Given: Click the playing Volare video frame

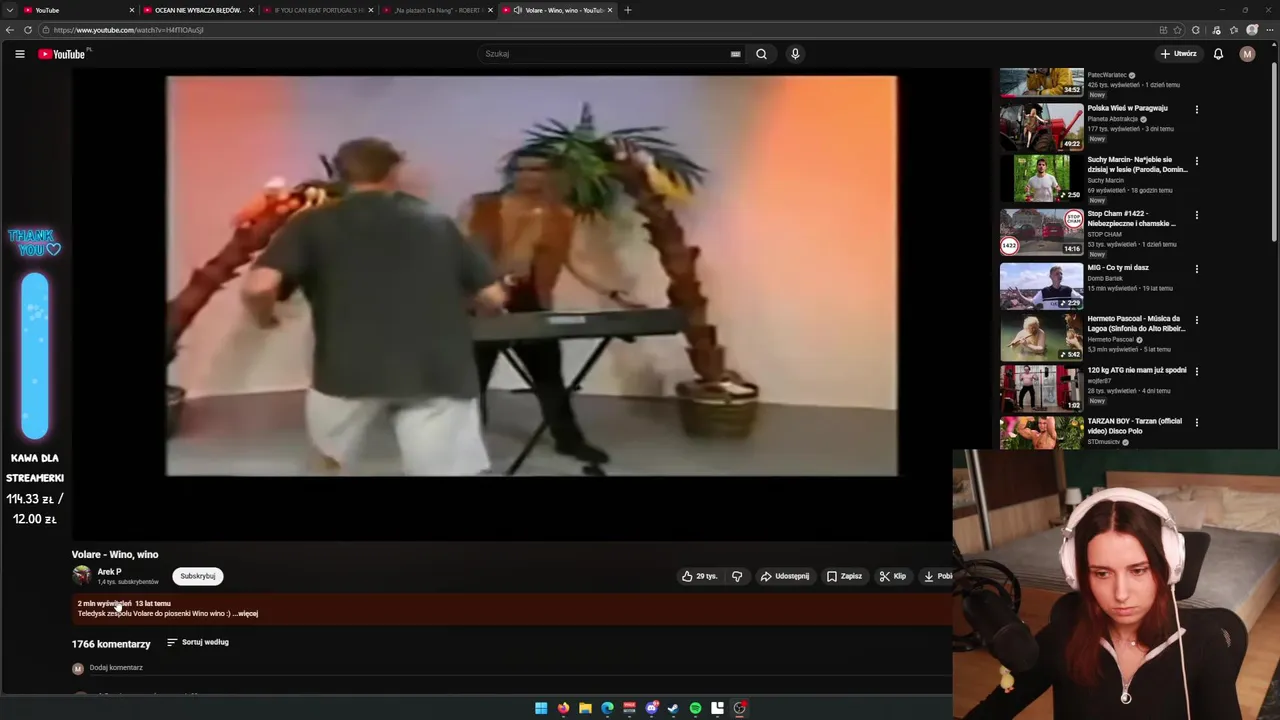Looking at the screenshot, I should tap(532, 276).
